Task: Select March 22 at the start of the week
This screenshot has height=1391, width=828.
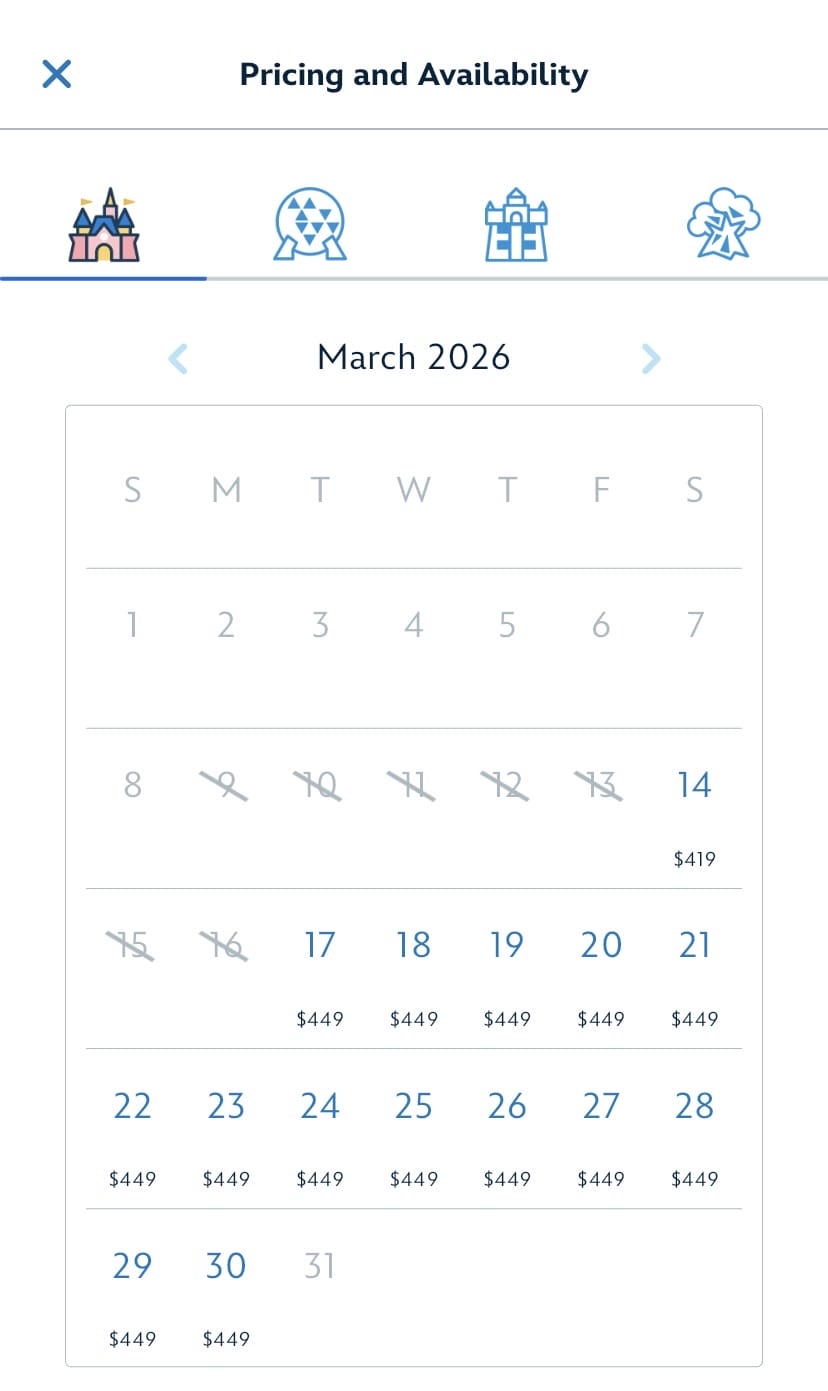Action: [131, 1106]
